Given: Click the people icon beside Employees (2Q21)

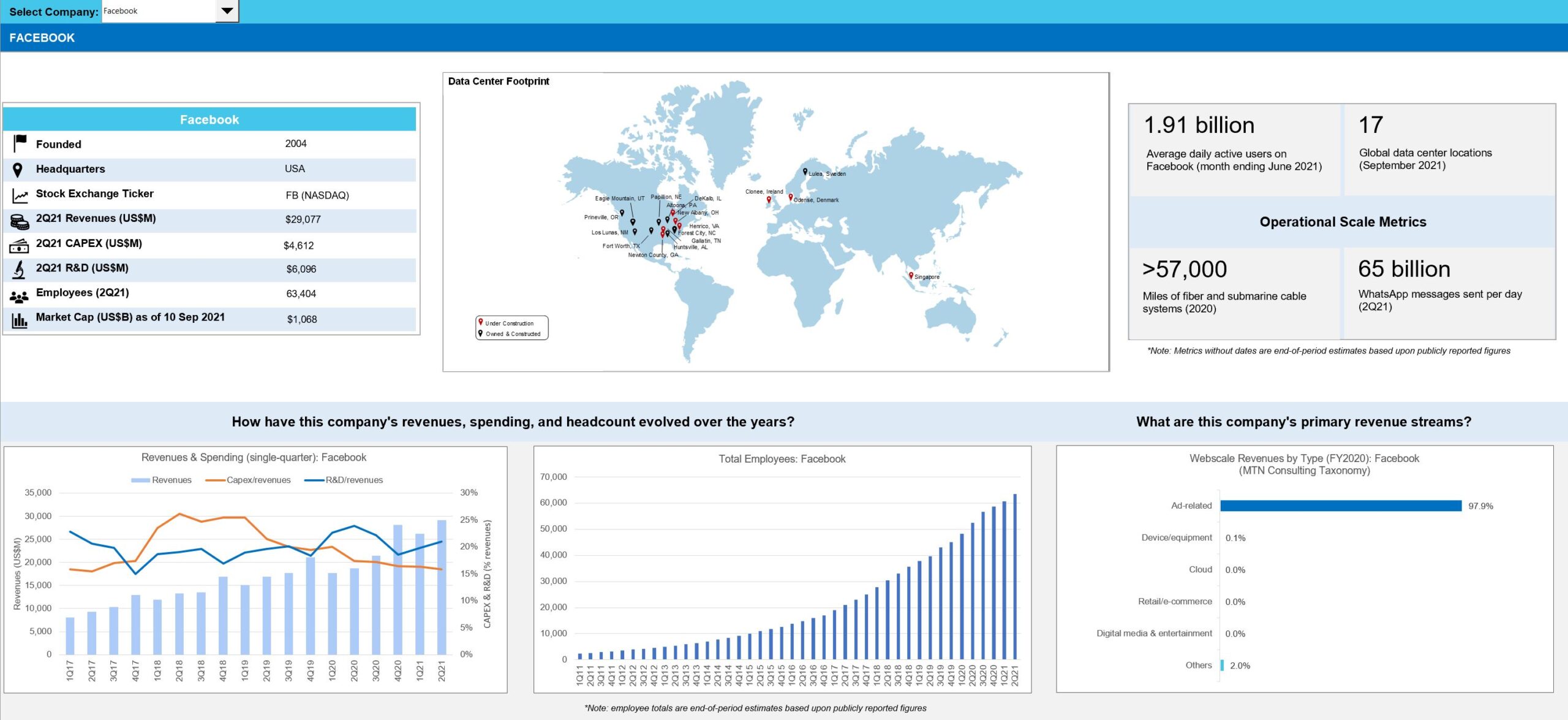Looking at the screenshot, I should click(x=19, y=297).
